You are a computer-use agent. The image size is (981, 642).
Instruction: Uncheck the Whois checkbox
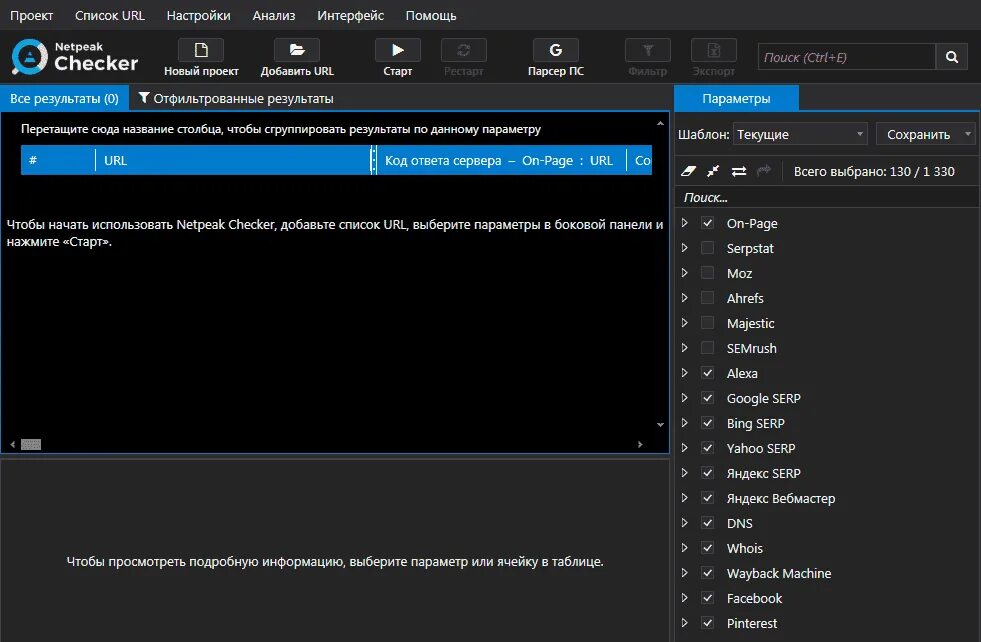708,548
